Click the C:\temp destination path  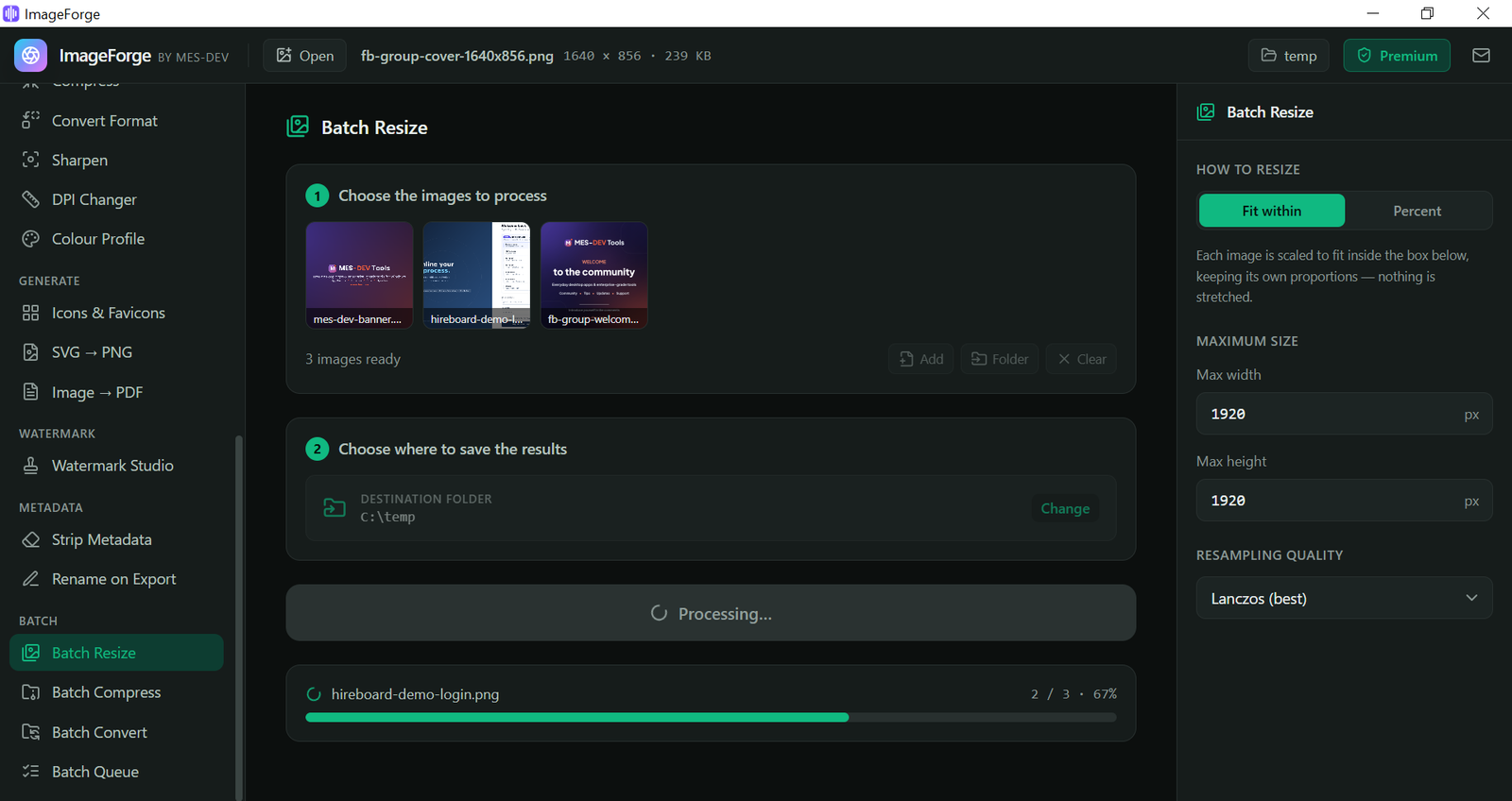coord(387,517)
